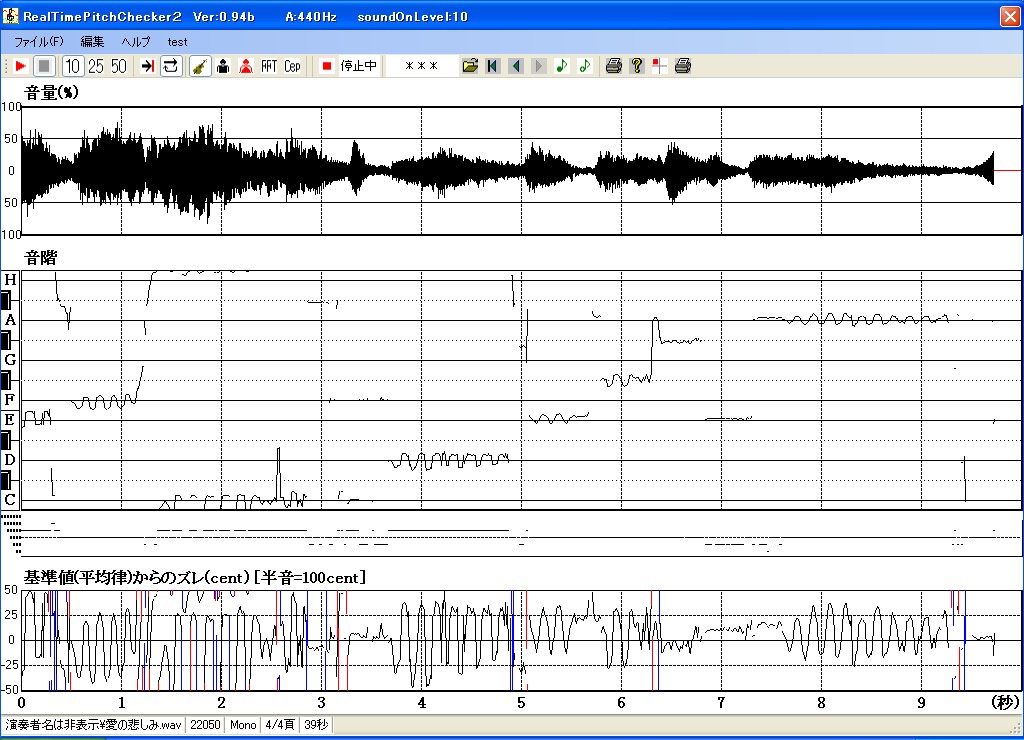Screen dimensions: 1024x740
Task: Click the A note key label
Action: pos(10,320)
